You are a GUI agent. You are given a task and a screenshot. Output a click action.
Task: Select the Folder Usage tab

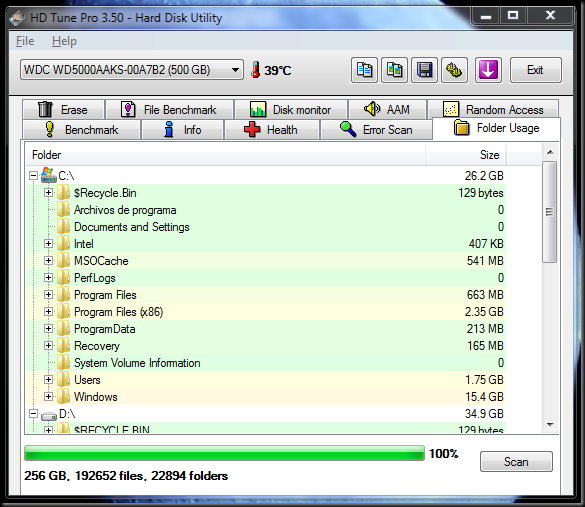(x=497, y=128)
